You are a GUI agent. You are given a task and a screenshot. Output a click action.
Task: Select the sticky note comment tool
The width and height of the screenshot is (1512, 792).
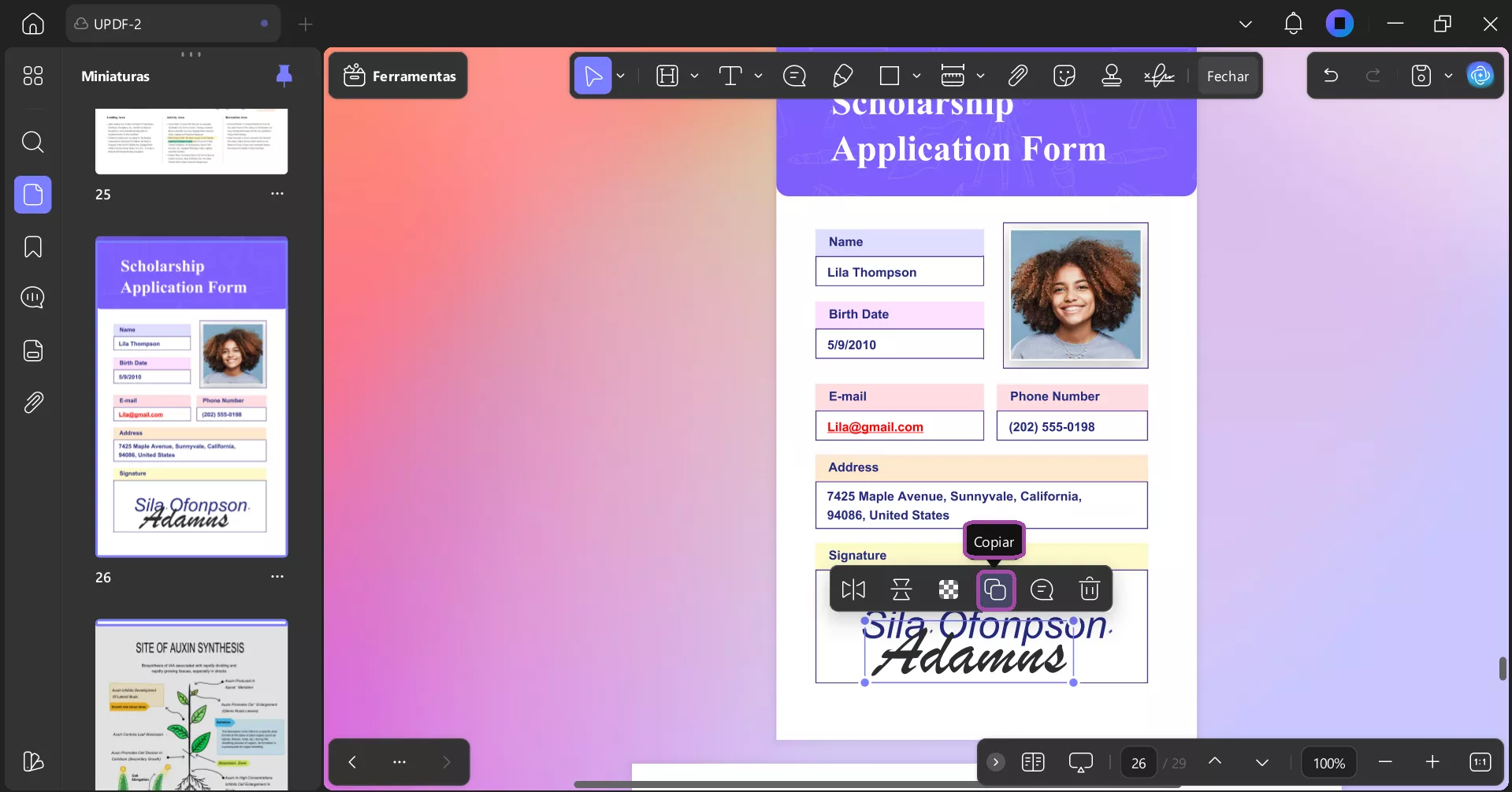794,76
